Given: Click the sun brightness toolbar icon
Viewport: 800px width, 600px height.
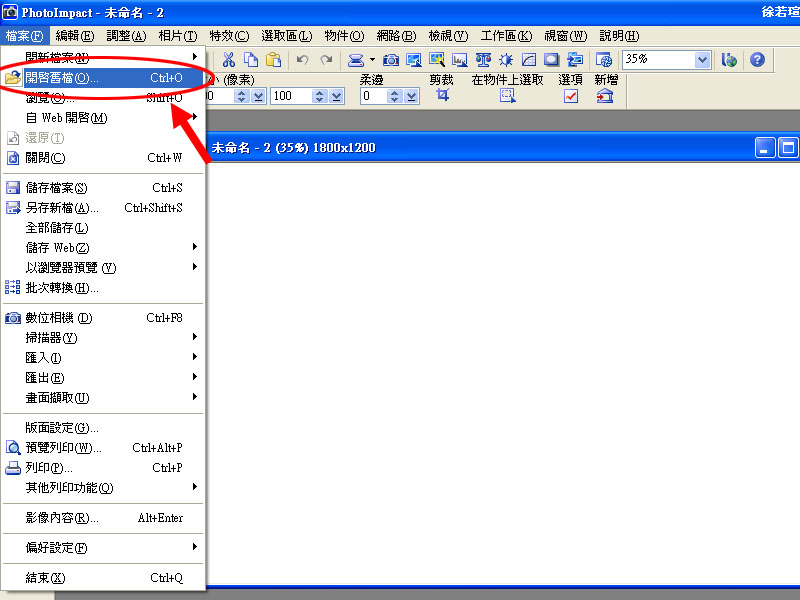Looking at the screenshot, I should pos(506,60).
